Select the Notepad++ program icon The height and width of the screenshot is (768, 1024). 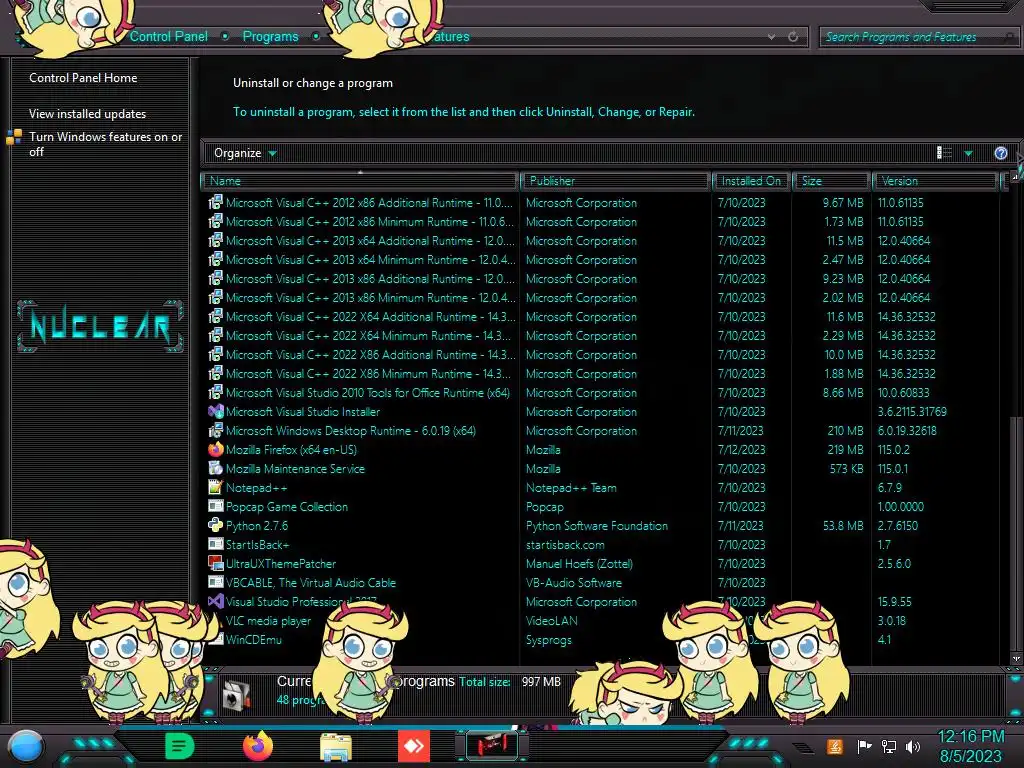tap(216, 487)
